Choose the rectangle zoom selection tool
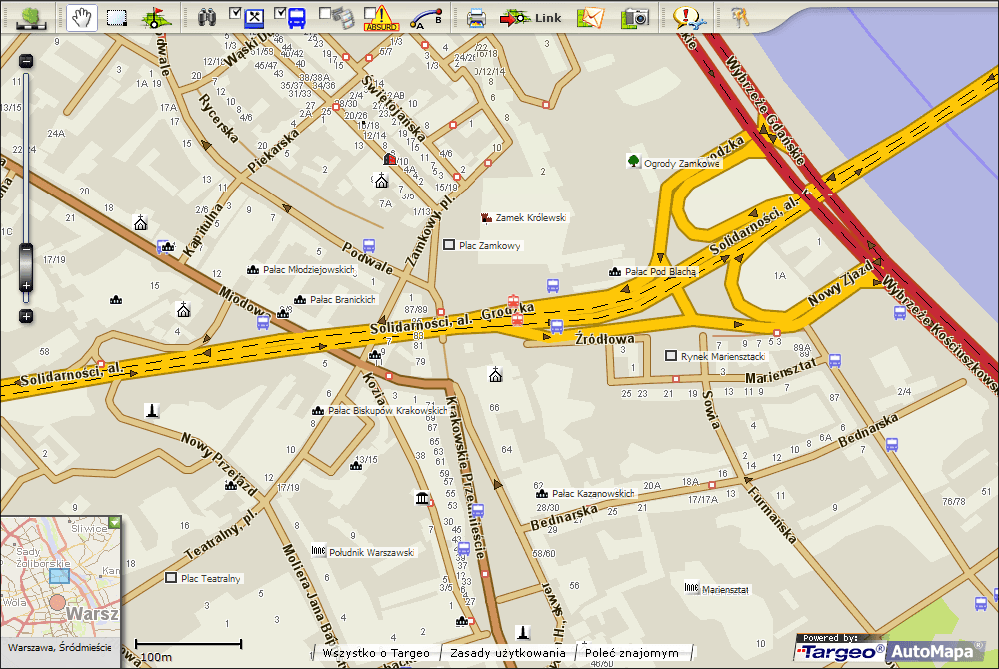 118,17
